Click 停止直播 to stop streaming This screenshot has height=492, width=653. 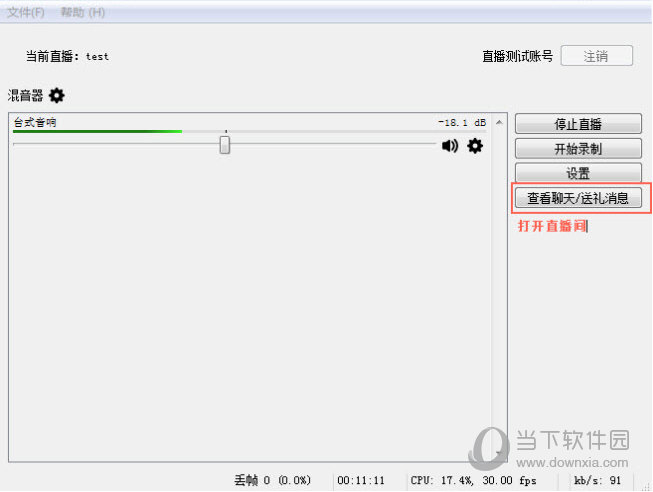(578, 124)
